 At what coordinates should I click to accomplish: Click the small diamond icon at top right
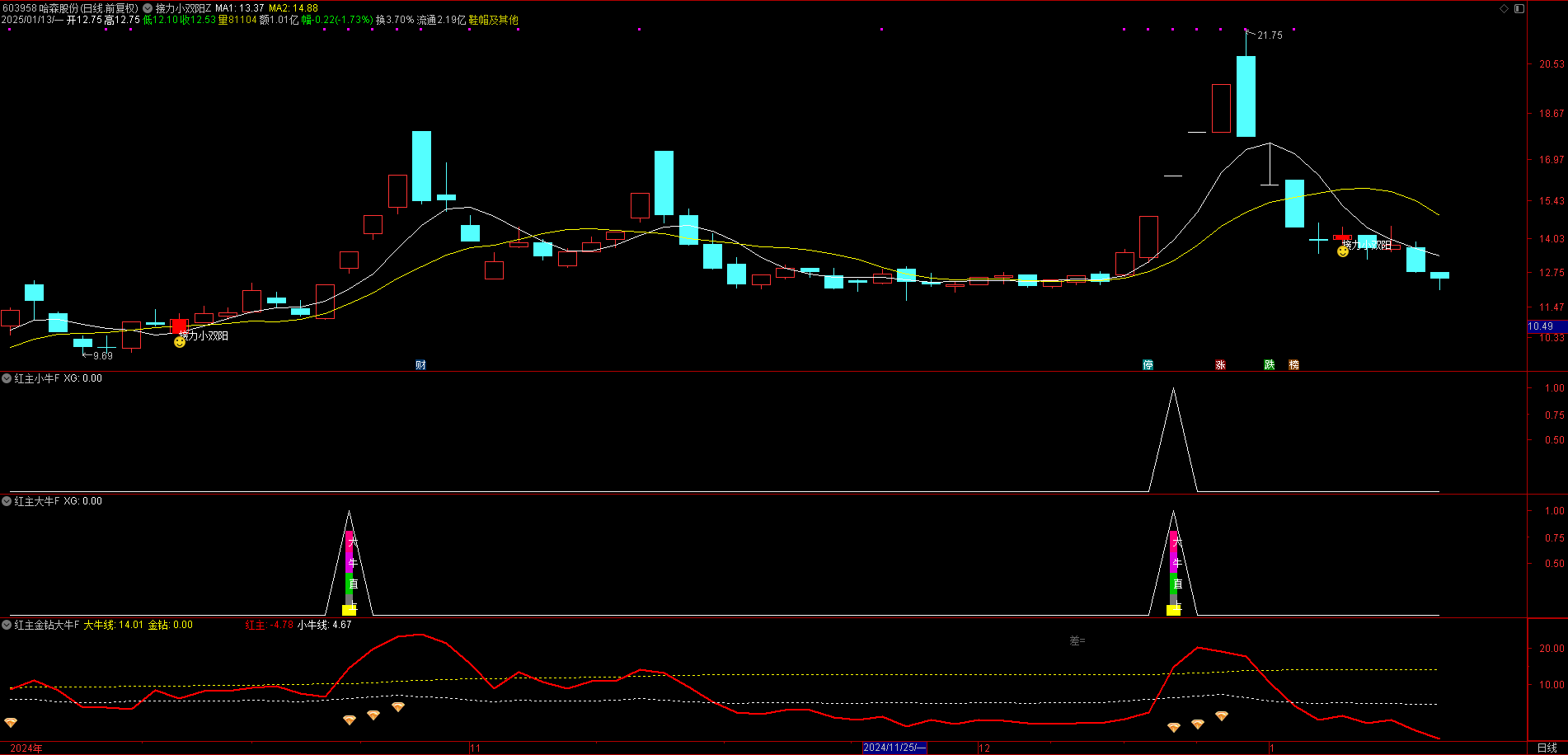tap(1504, 8)
